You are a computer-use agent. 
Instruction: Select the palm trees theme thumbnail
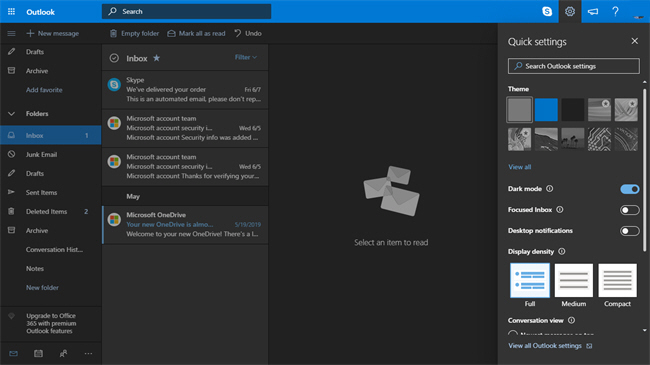(x=573, y=139)
